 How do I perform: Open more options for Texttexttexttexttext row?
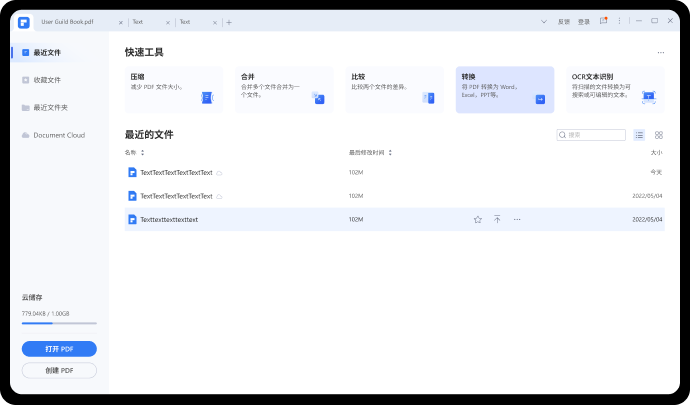point(517,219)
